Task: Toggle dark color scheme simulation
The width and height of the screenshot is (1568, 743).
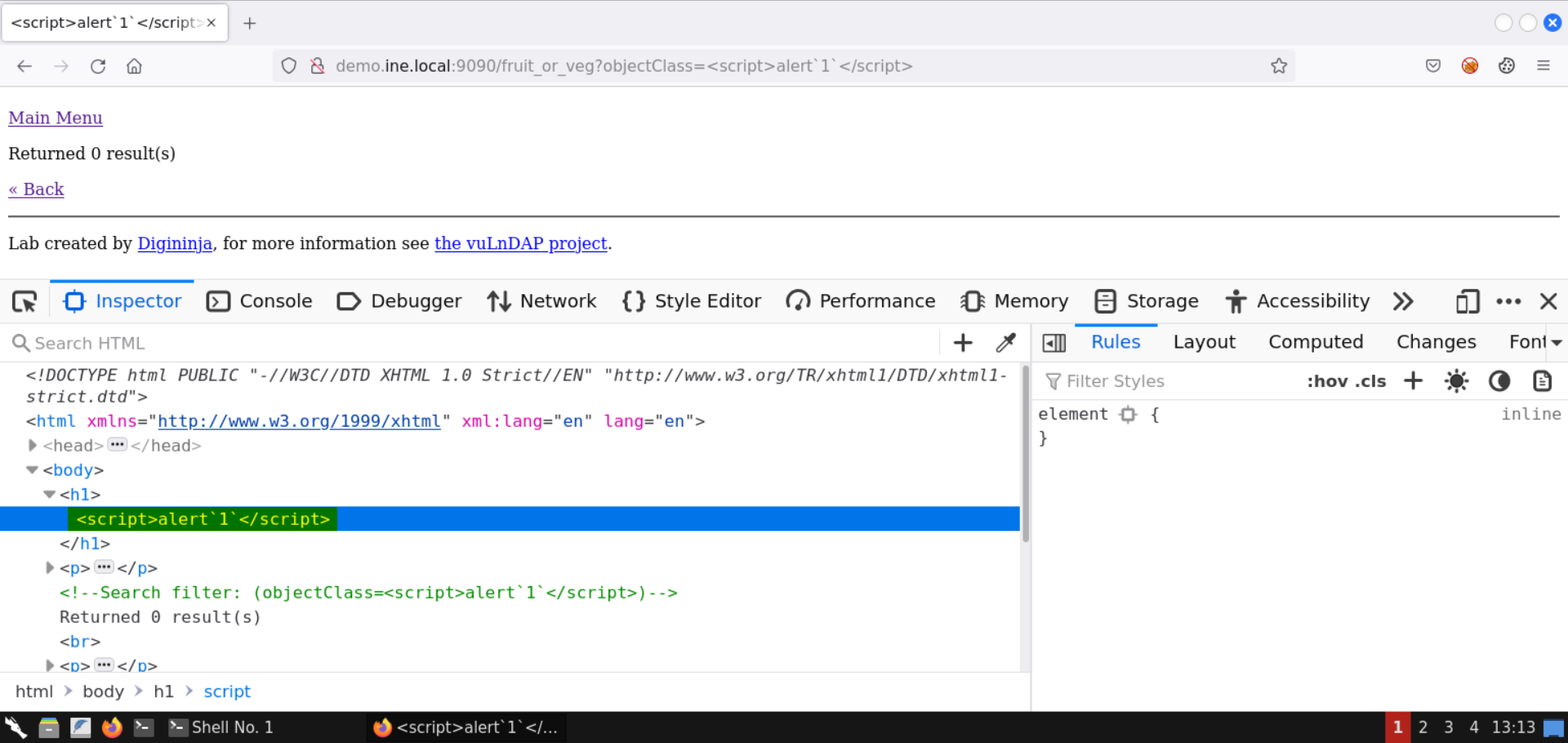Action: tap(1499, 381)
